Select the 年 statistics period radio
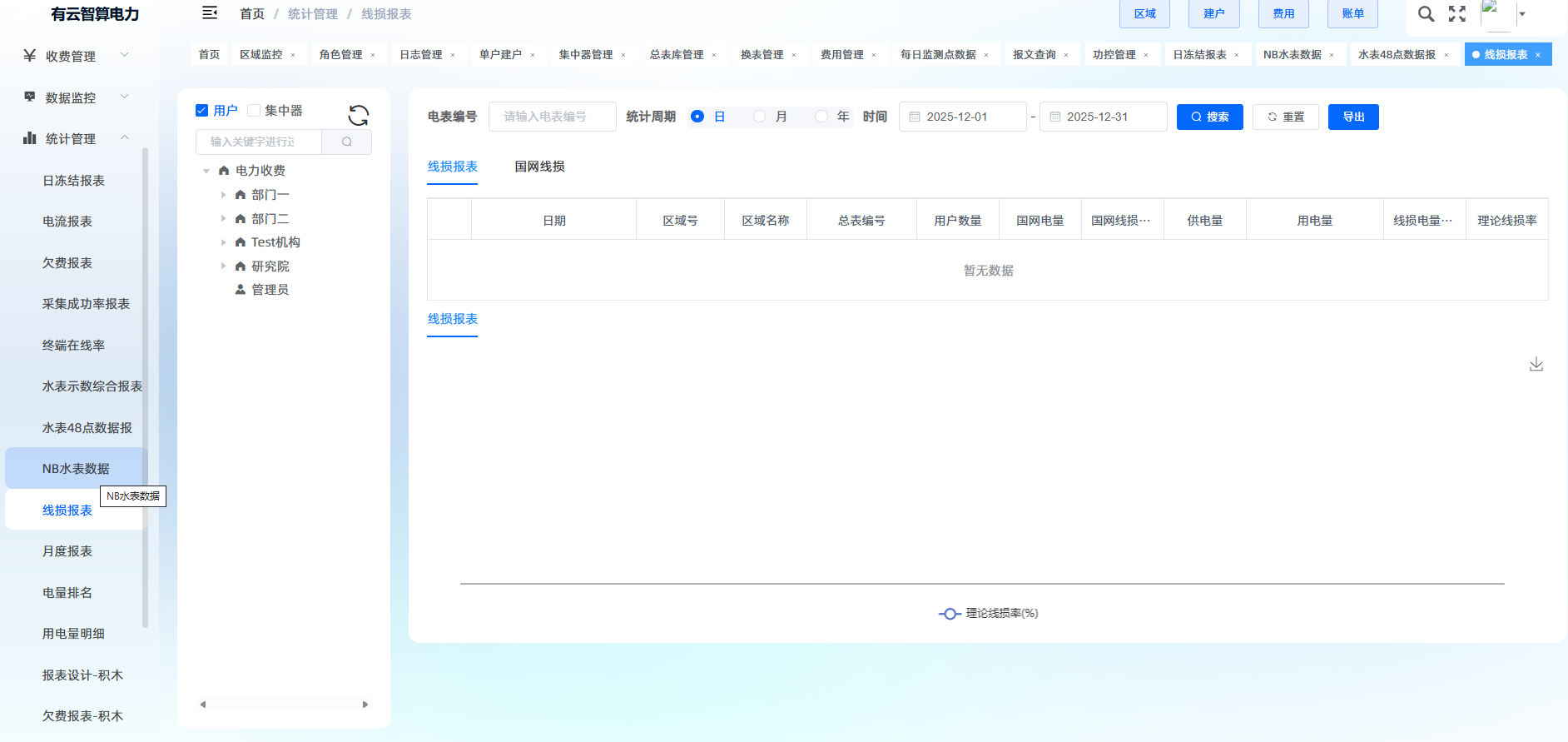Screen dimensions: 1568x742 821,117
